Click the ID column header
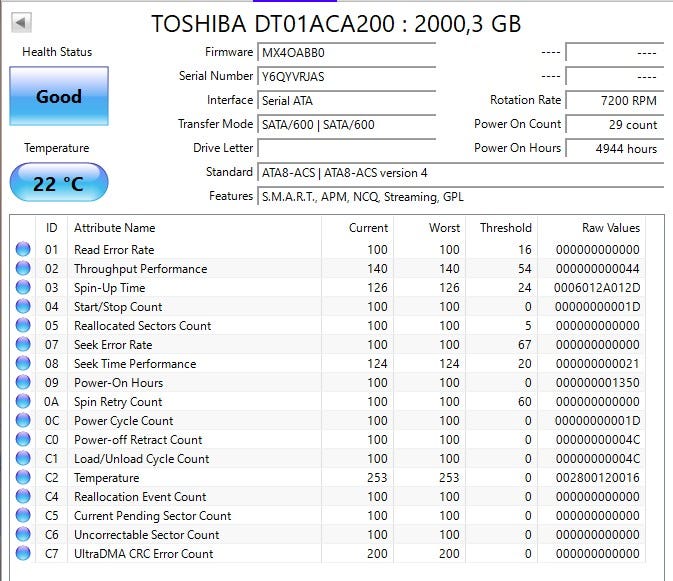 (x=52, y=227)
